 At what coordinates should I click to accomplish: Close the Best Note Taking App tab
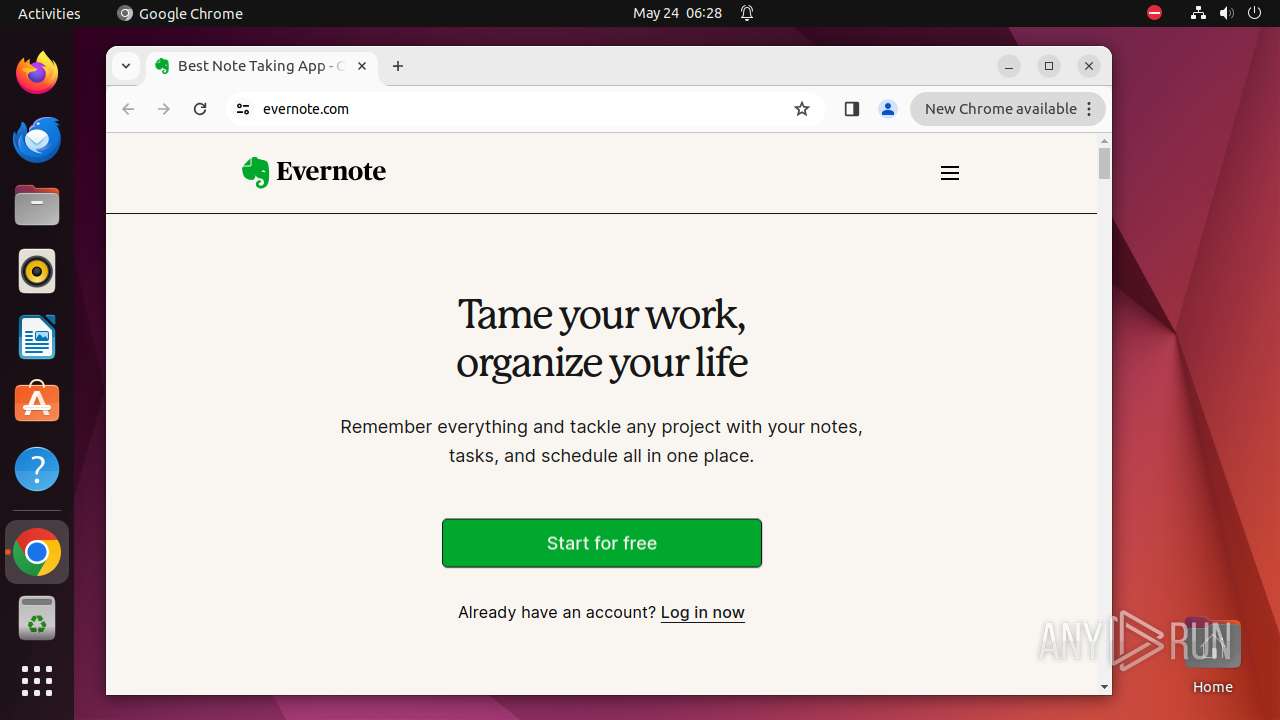point(362,66)
